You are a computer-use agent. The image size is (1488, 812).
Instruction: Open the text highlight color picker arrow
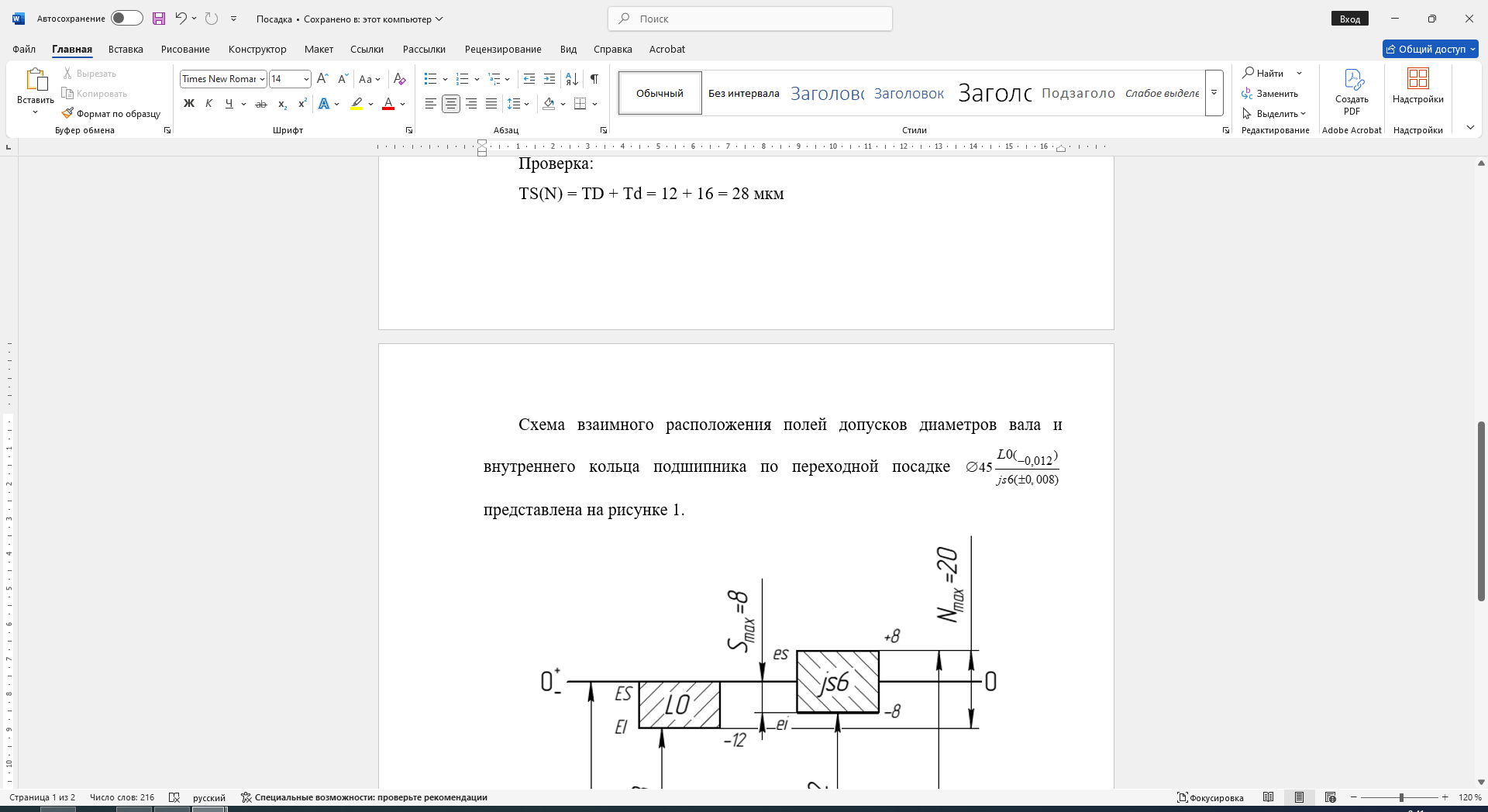pyautogui.click(x=370, y=104)
